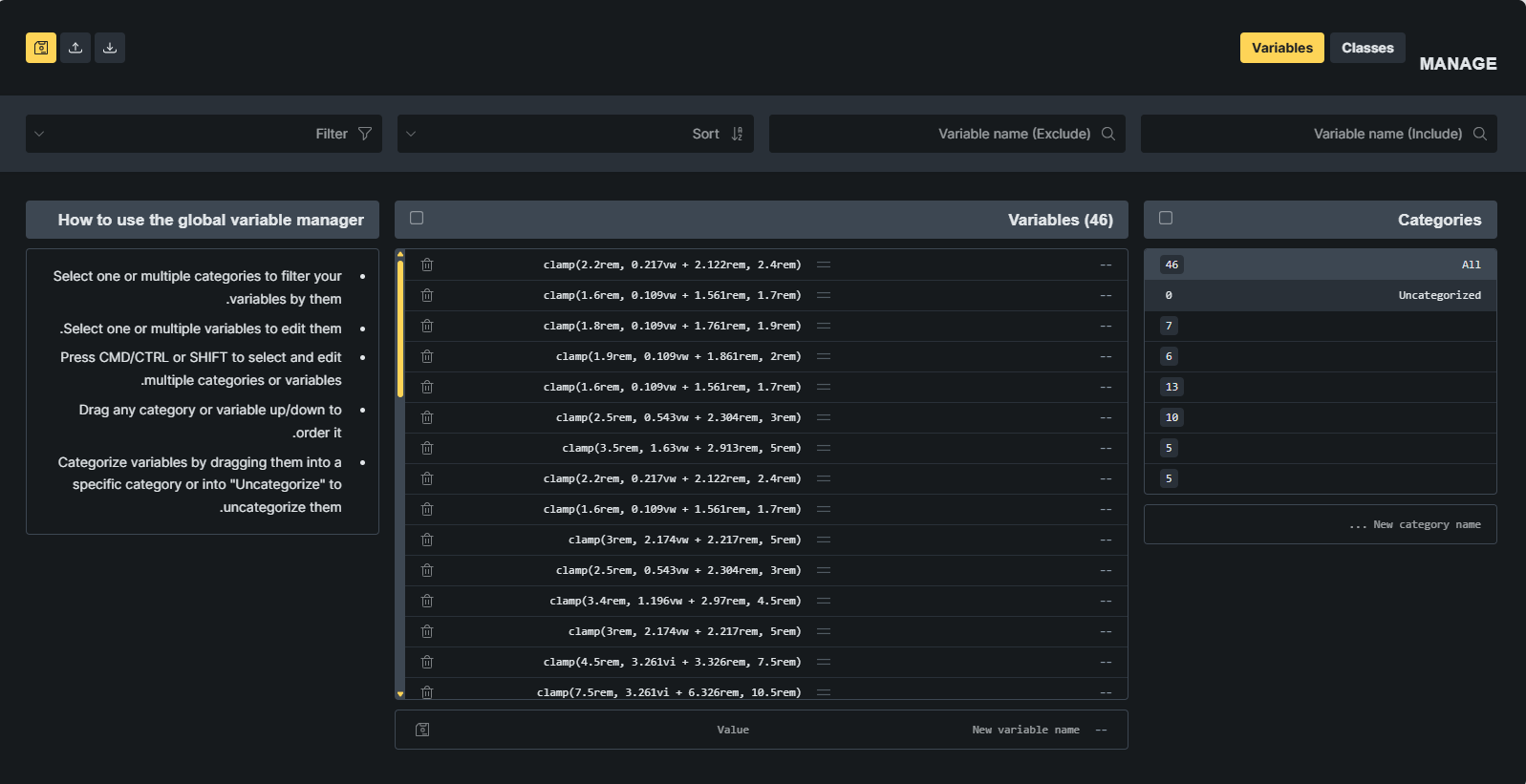Image resolution: width=1526 pixels, height=784 pixels.
Task: Click the upload/export icon in top toolbar
Action: tap(75, 48)
